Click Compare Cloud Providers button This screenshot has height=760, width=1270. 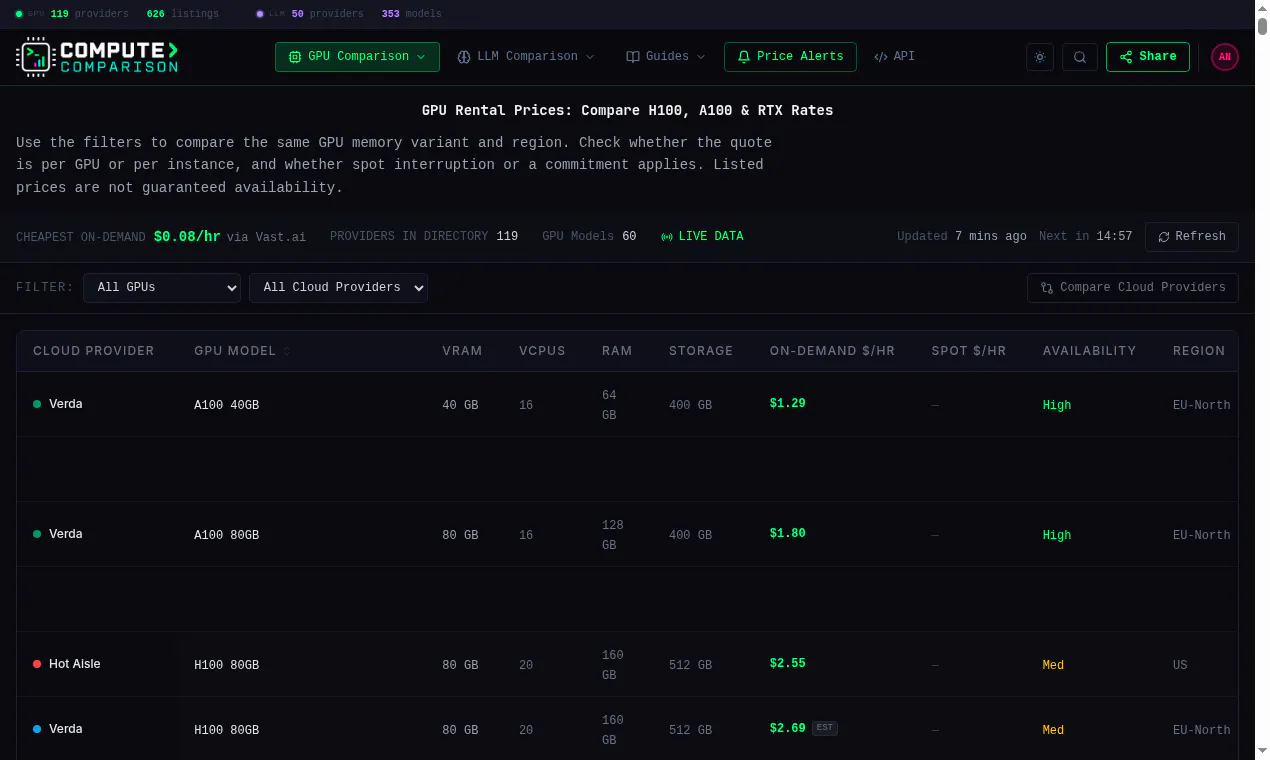(1133, 288)
